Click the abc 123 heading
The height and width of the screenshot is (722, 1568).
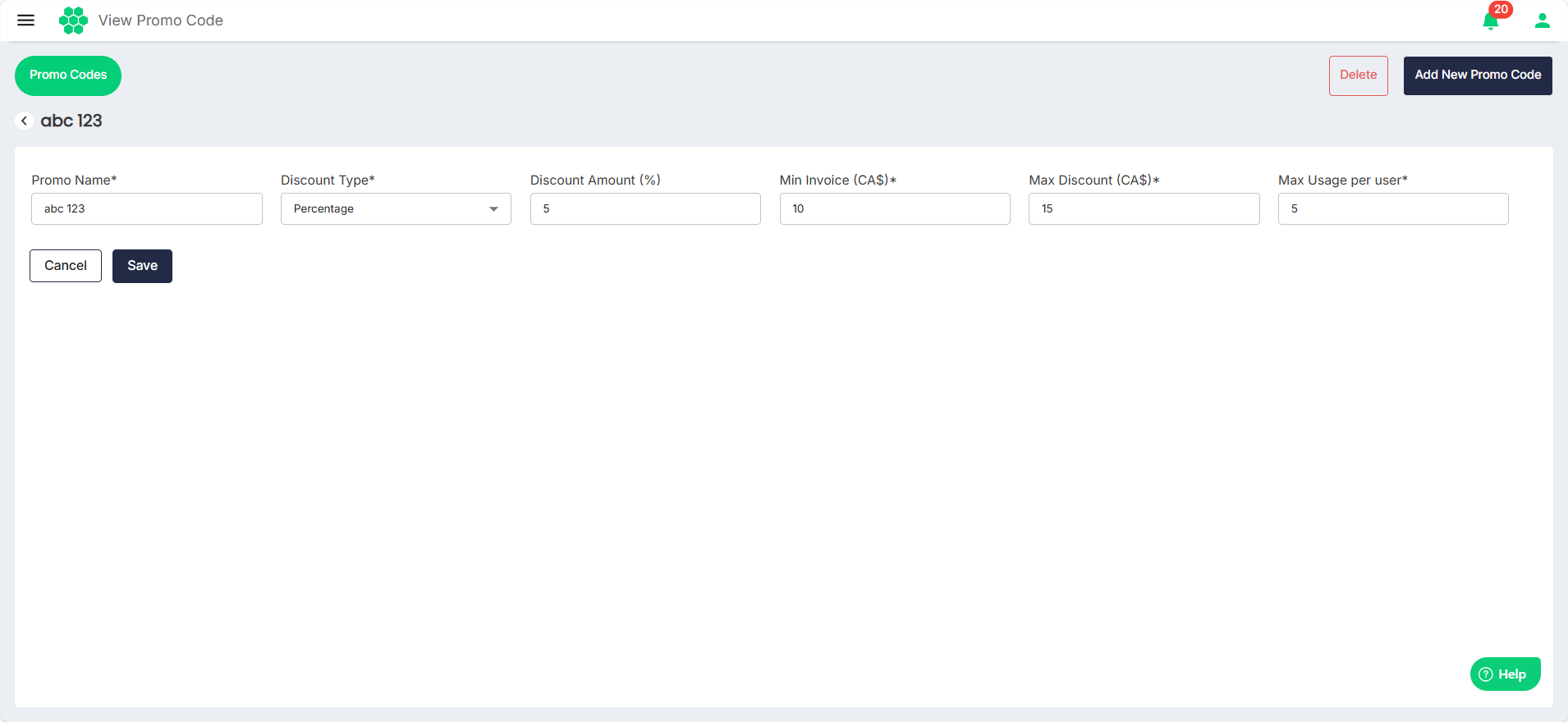pos(71,121)
